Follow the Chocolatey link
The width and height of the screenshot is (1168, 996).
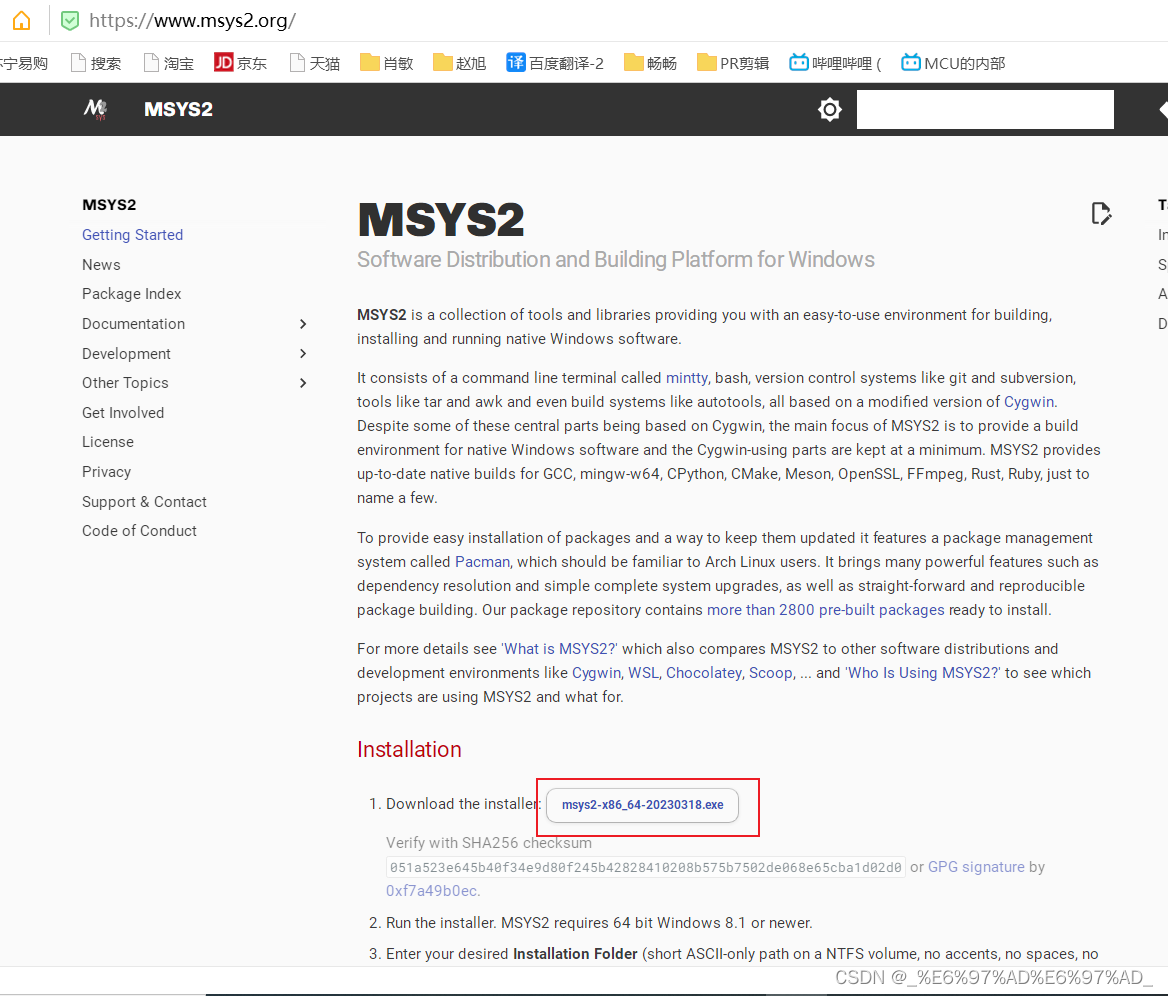(x=704, y=673)
